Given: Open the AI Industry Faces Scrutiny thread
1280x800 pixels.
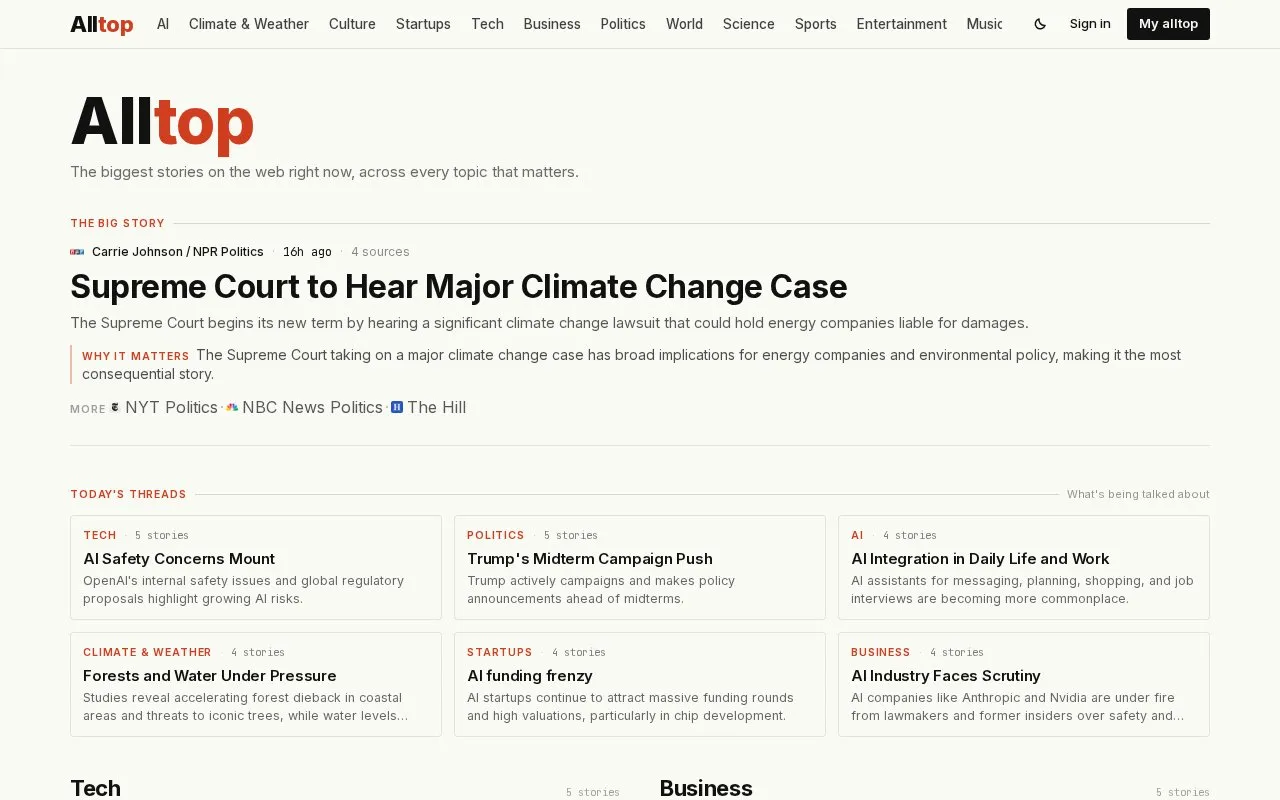Looking at the screenshot, I should [1024, 684].
